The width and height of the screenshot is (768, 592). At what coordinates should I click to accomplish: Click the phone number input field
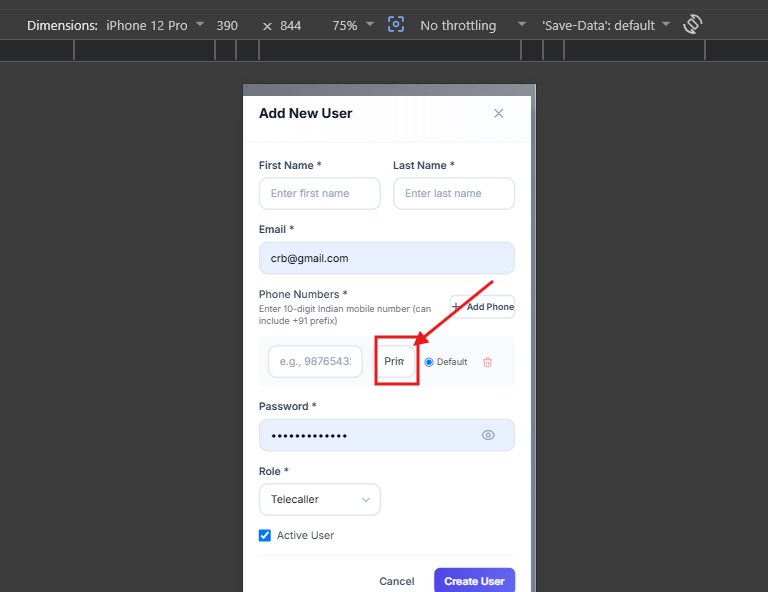click(315, 361)
